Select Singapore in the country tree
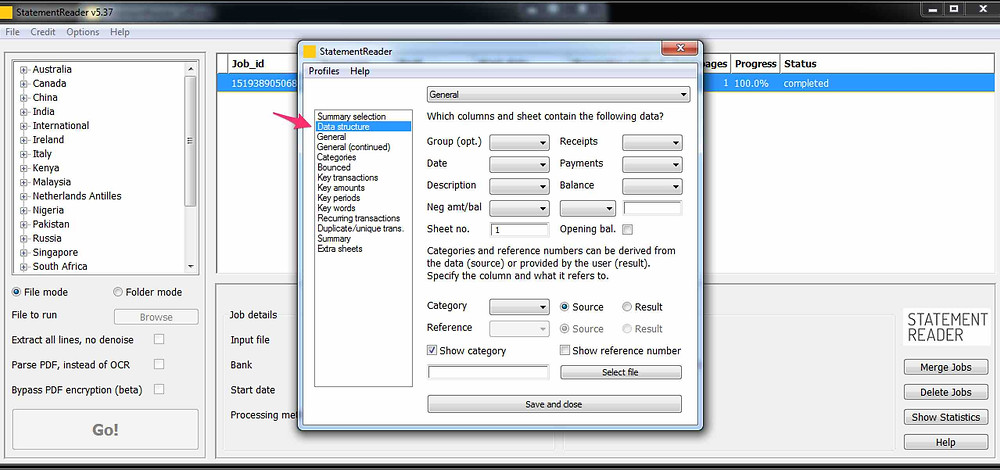 [55, 252]
